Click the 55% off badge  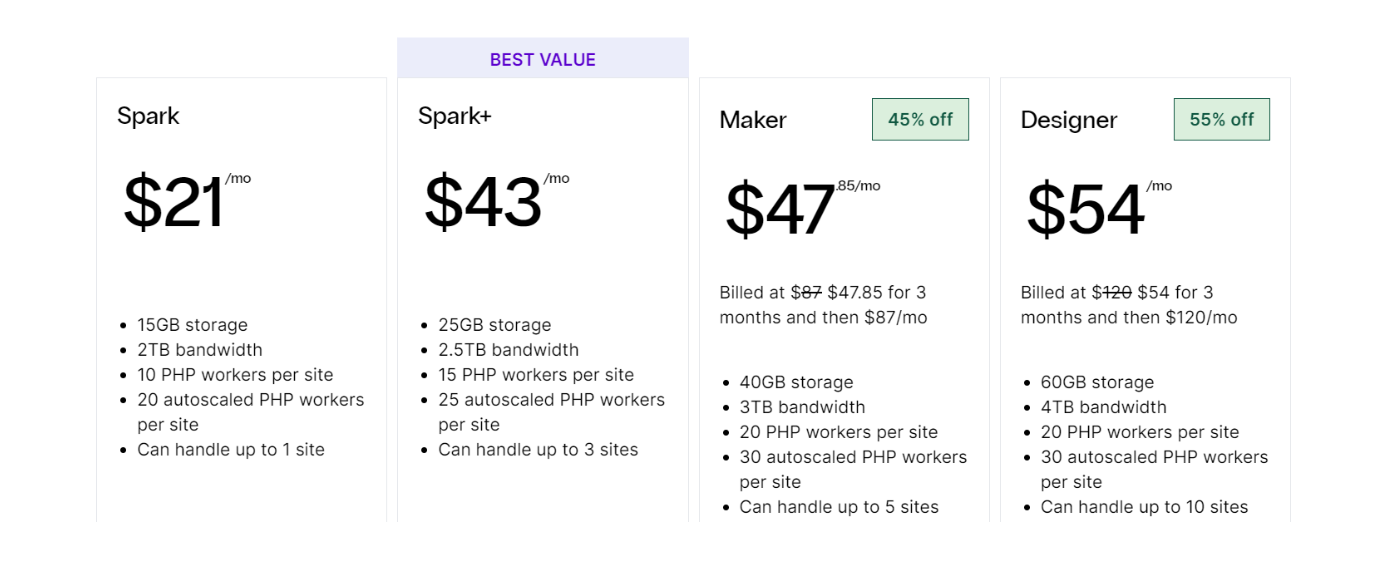click(x=1221, y=119)
